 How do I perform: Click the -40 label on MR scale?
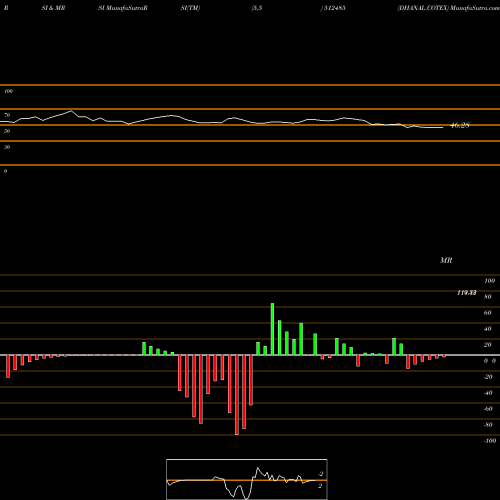pos(488,393)
